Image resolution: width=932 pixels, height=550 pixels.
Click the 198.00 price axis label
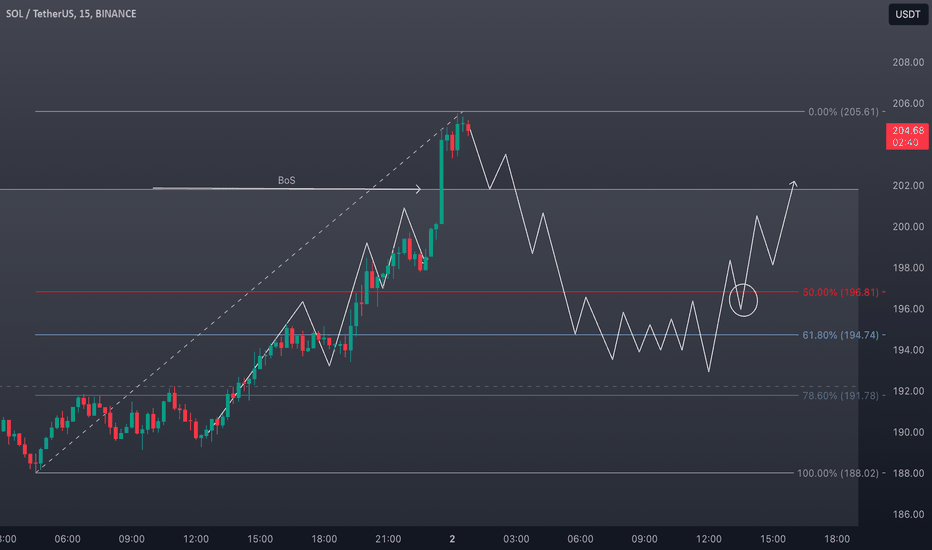tap(908, 268)
